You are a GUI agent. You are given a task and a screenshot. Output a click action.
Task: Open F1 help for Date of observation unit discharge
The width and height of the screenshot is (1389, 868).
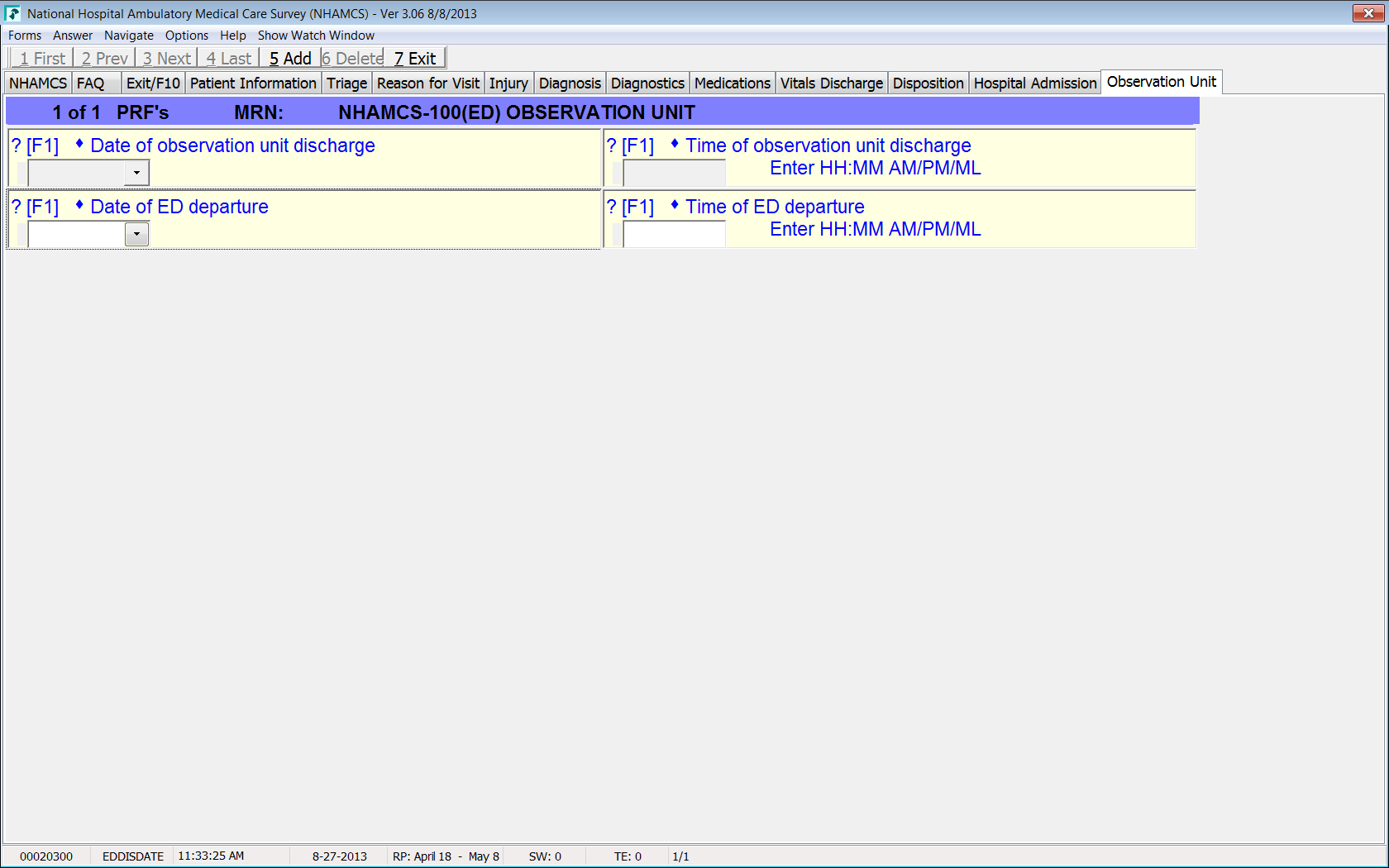click(36, 146)
